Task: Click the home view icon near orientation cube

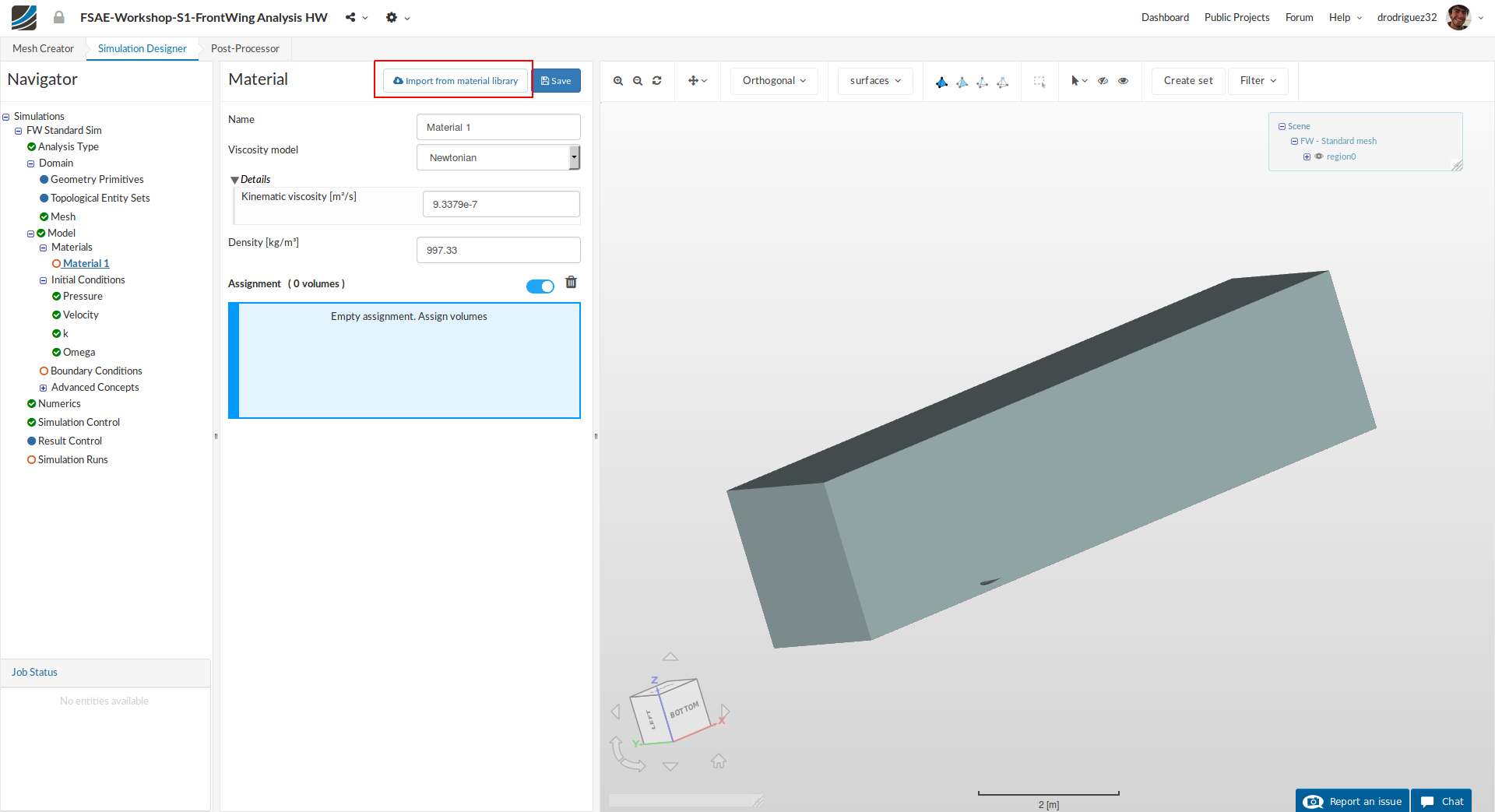Action: coord(718,761)
